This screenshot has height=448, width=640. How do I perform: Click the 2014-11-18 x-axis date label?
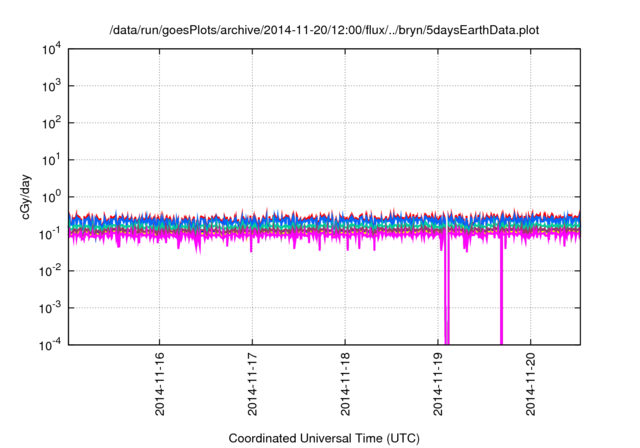pyautogui.click(x=345, y=384)
